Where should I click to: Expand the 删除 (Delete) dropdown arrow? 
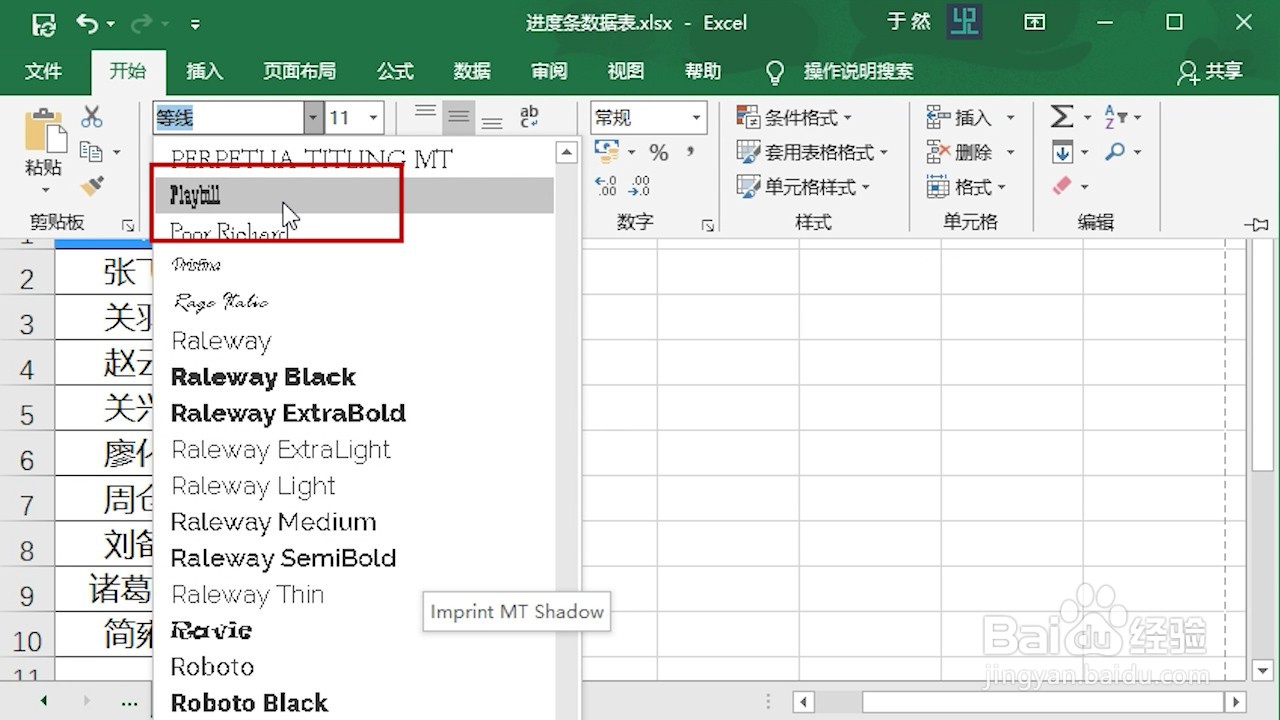pos(1010,152)
